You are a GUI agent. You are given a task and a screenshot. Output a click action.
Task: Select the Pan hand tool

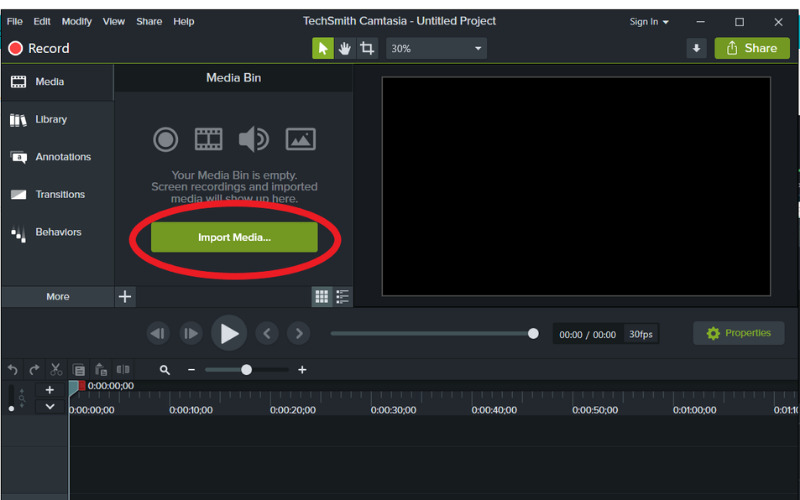[345, 48]
